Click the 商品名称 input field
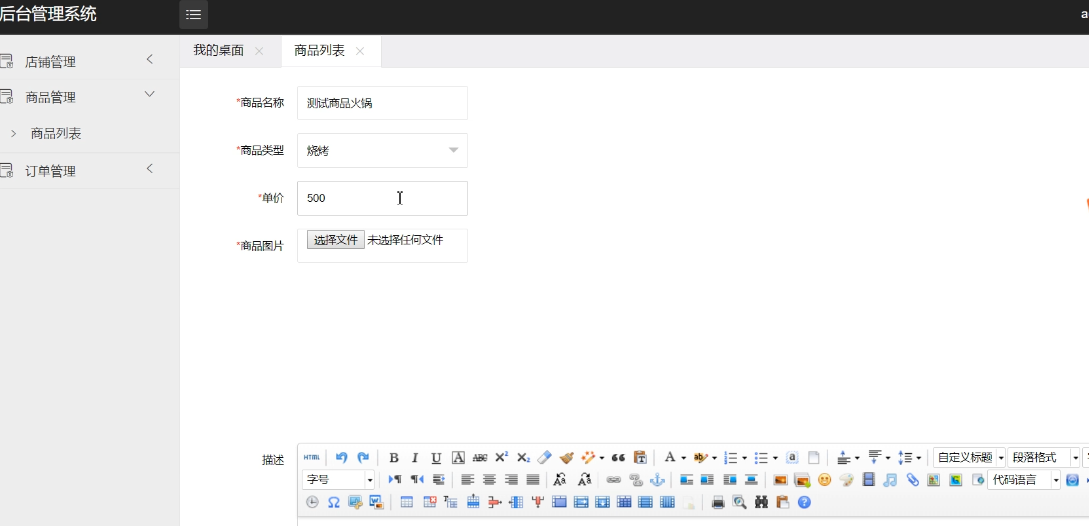1089x526 pixels. (x=382, y=103)
